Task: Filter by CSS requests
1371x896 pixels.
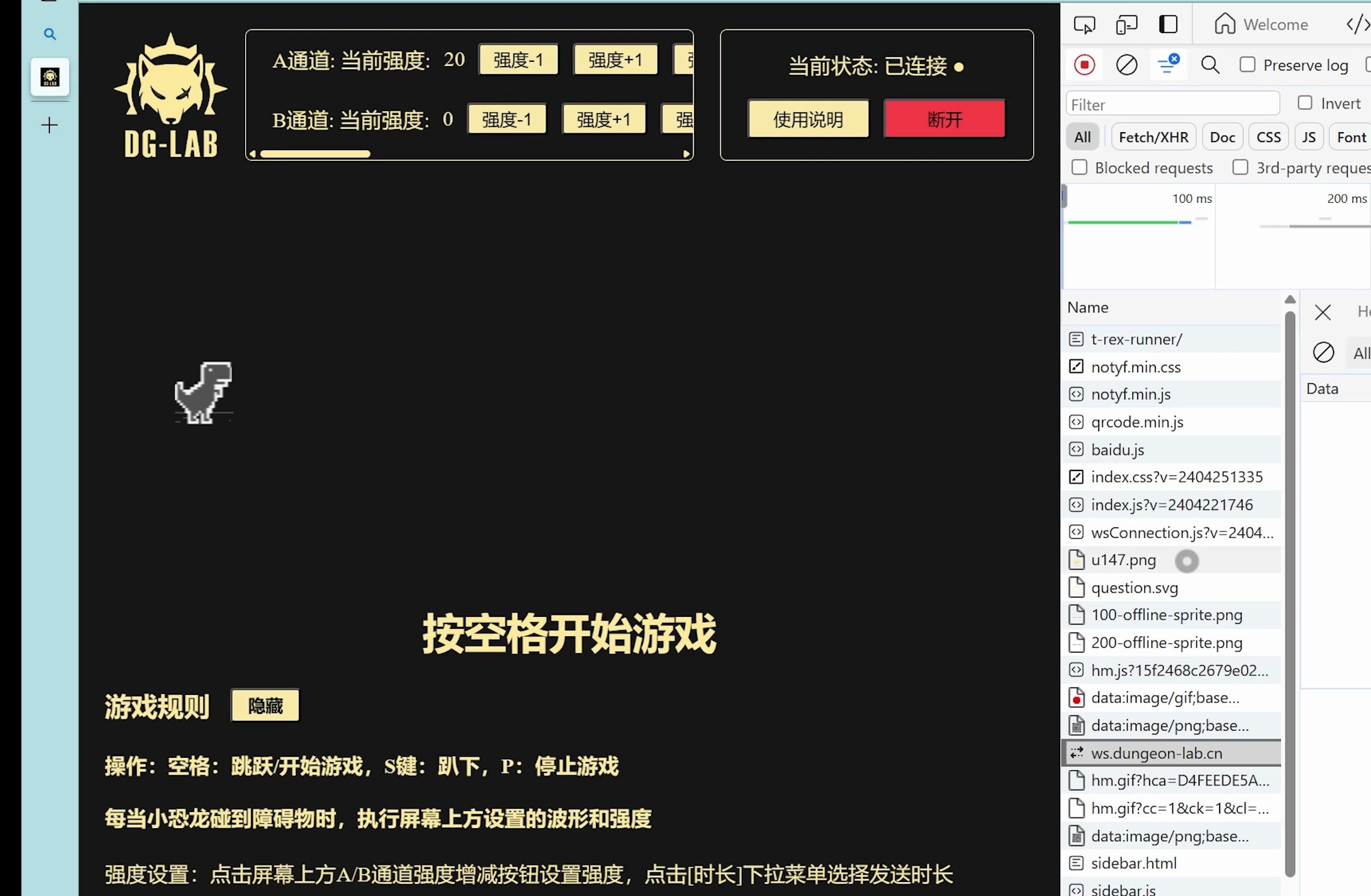Action: (1269, 137)
